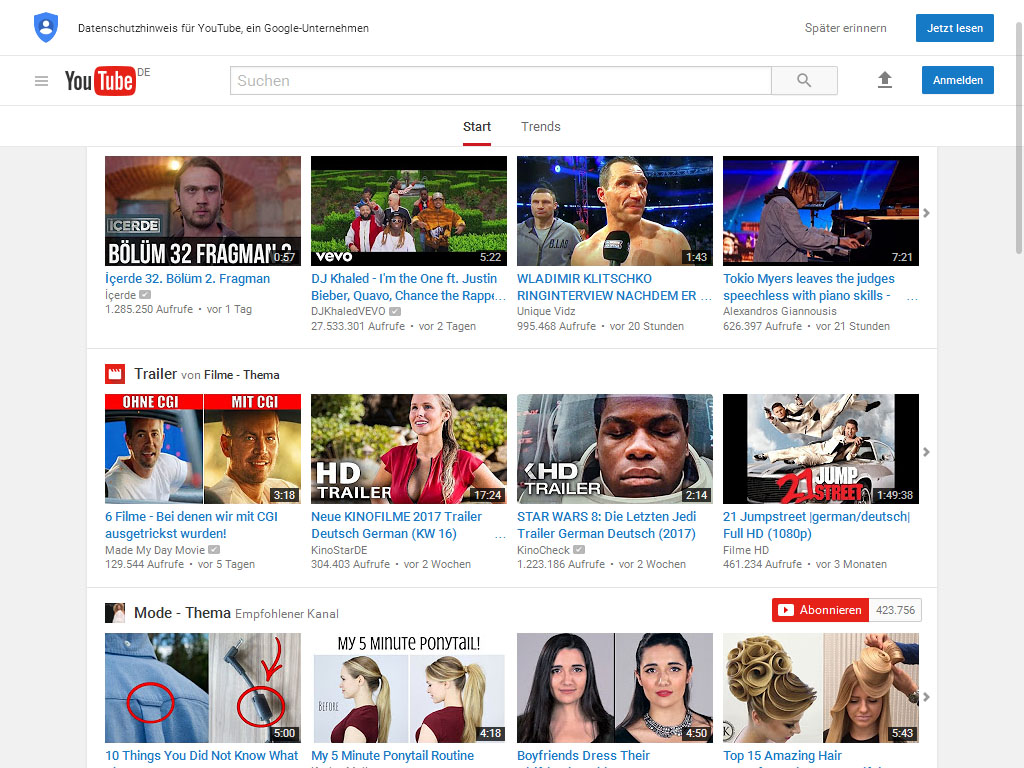
Task: Open the Tokio Myers piano thumbnail
Action: pos(821,211)
